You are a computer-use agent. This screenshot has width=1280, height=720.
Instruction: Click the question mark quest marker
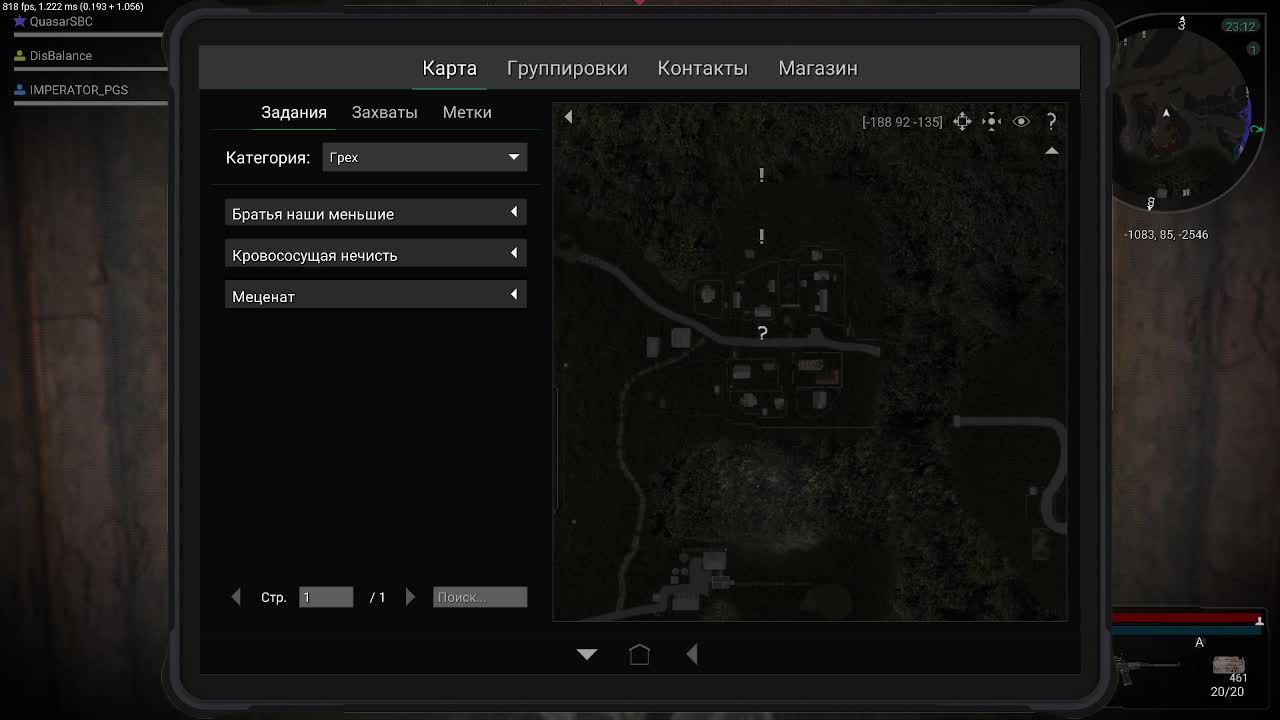click(x=762, y=333)
